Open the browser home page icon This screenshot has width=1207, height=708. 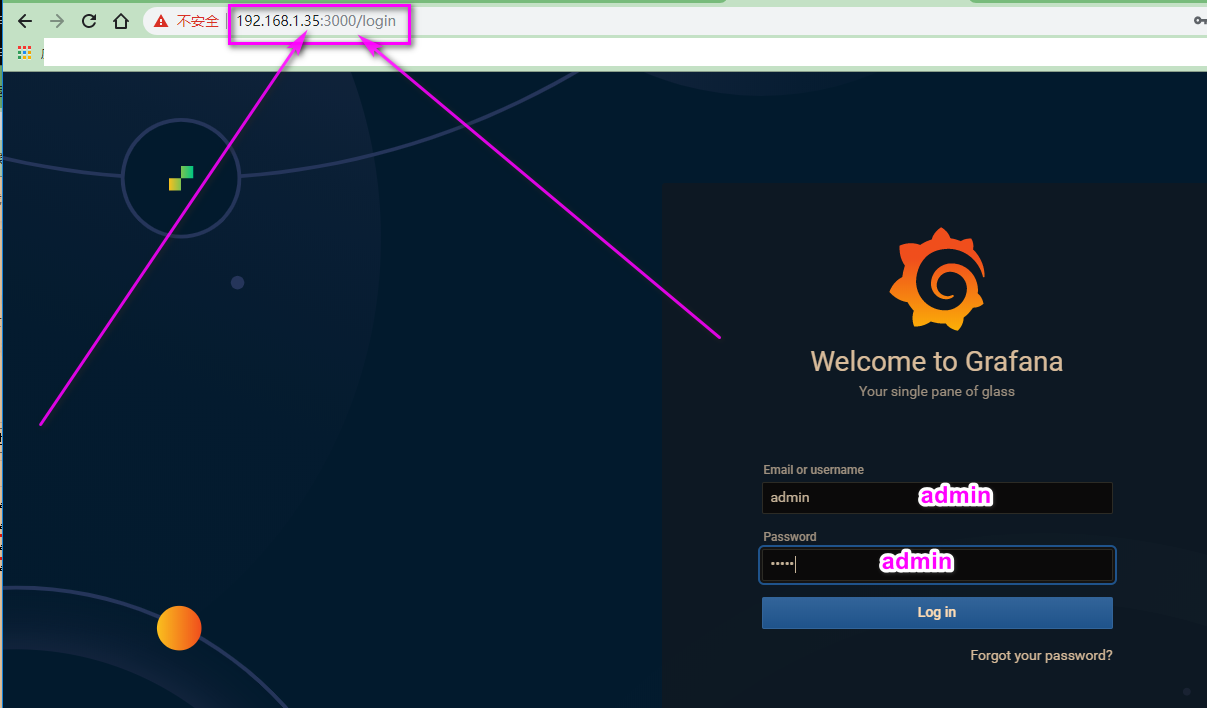pos(121,21)
